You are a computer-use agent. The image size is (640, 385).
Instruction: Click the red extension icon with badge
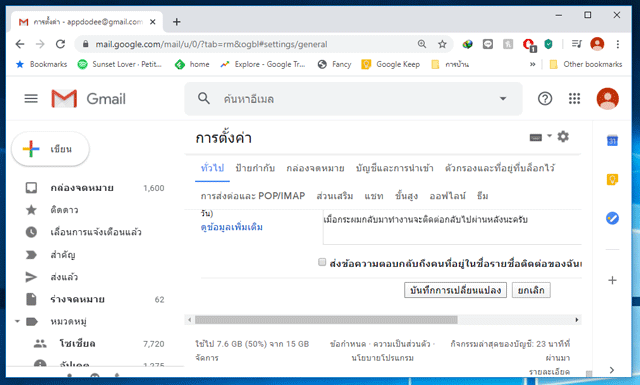click(529, 45)
